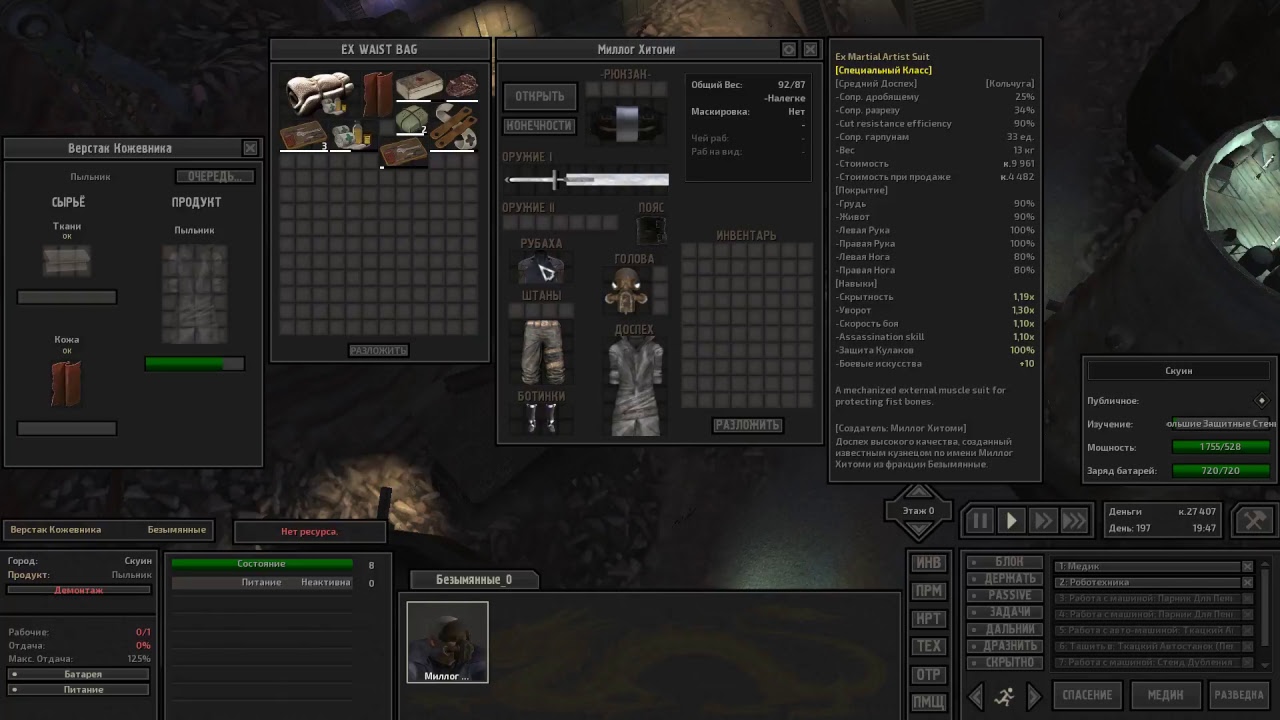Image resolution: width=1280 pixels, height=720 pixels.
Task: Open the ПМЩ help tab
Action: pos(928,703)
